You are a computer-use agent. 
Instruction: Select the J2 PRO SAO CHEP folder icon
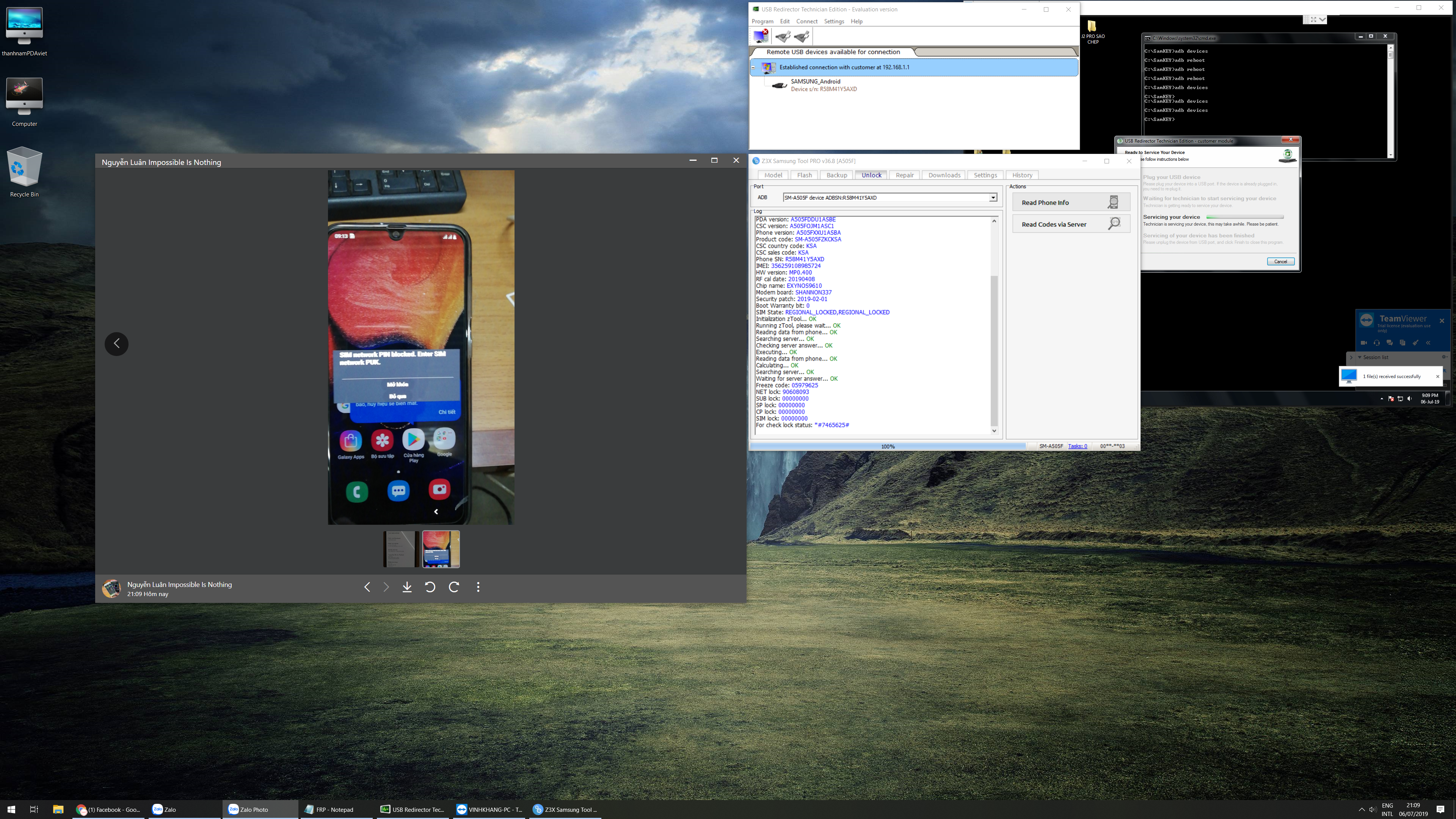[x=1092, y=32]
